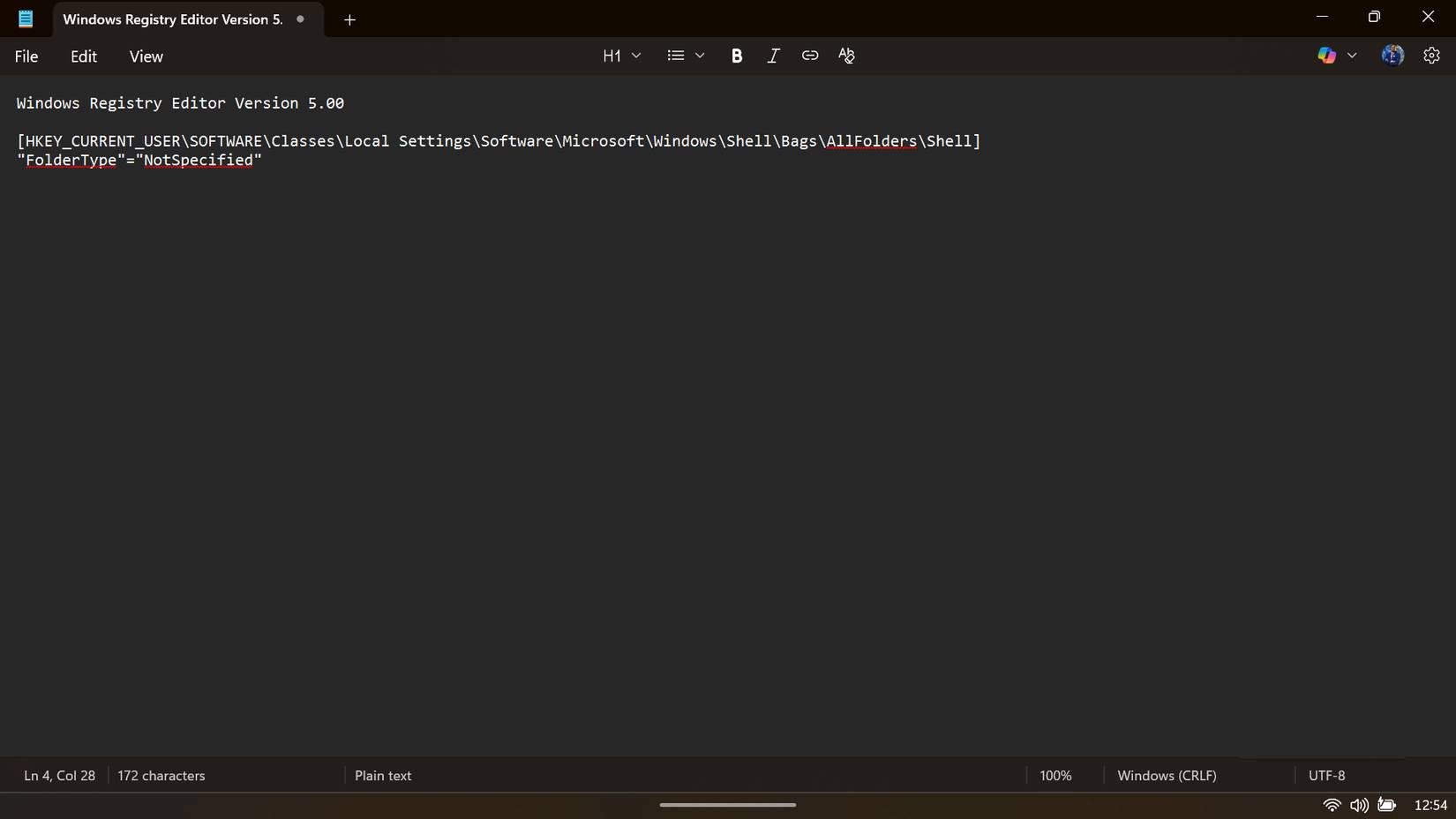Click the UTF-8 encoding indicator
The width and height of the screenshot is (1456, 819).
click(1326, 776)
